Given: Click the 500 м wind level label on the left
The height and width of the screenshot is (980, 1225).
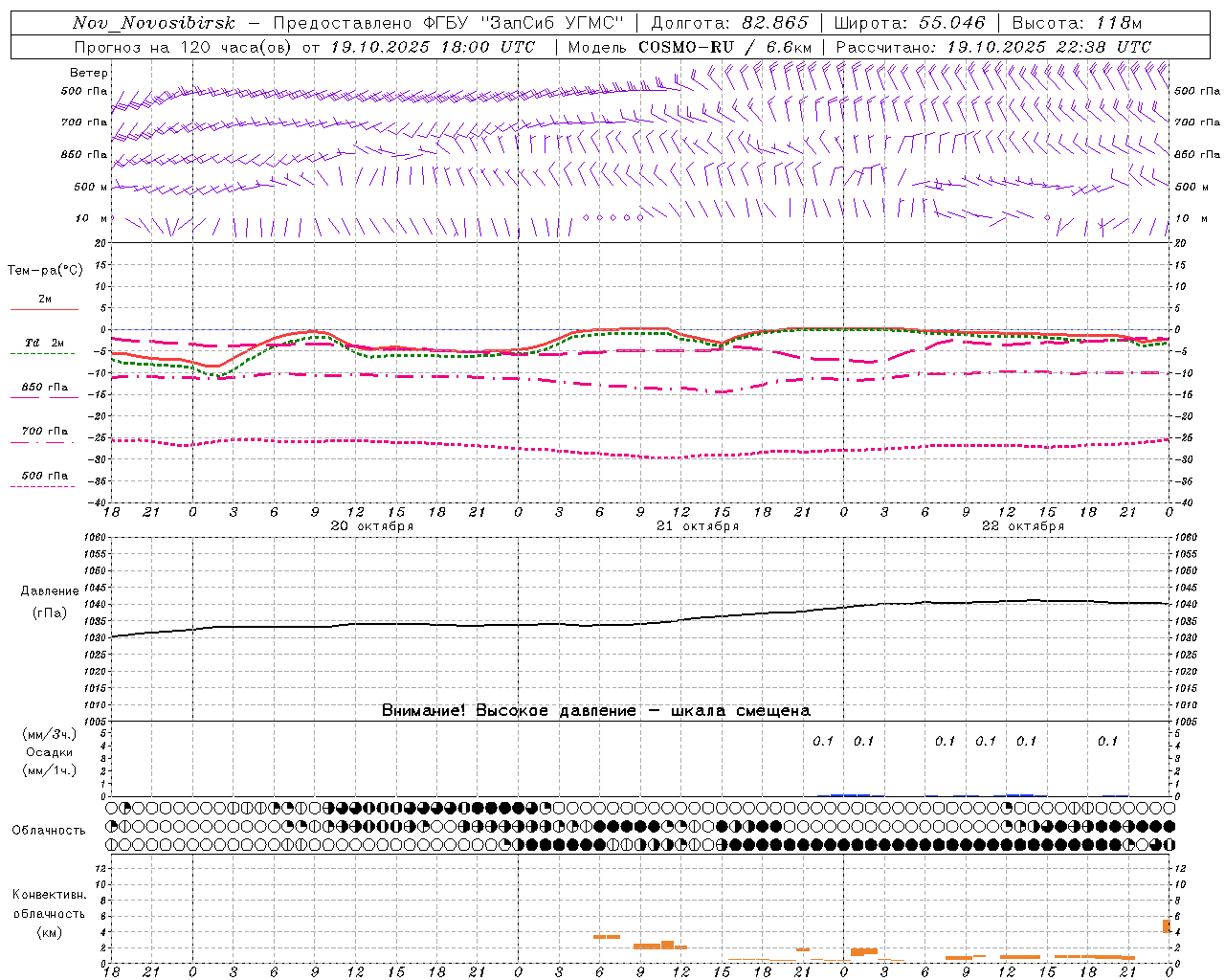Looking at the screenshot, I should (91, 188).
